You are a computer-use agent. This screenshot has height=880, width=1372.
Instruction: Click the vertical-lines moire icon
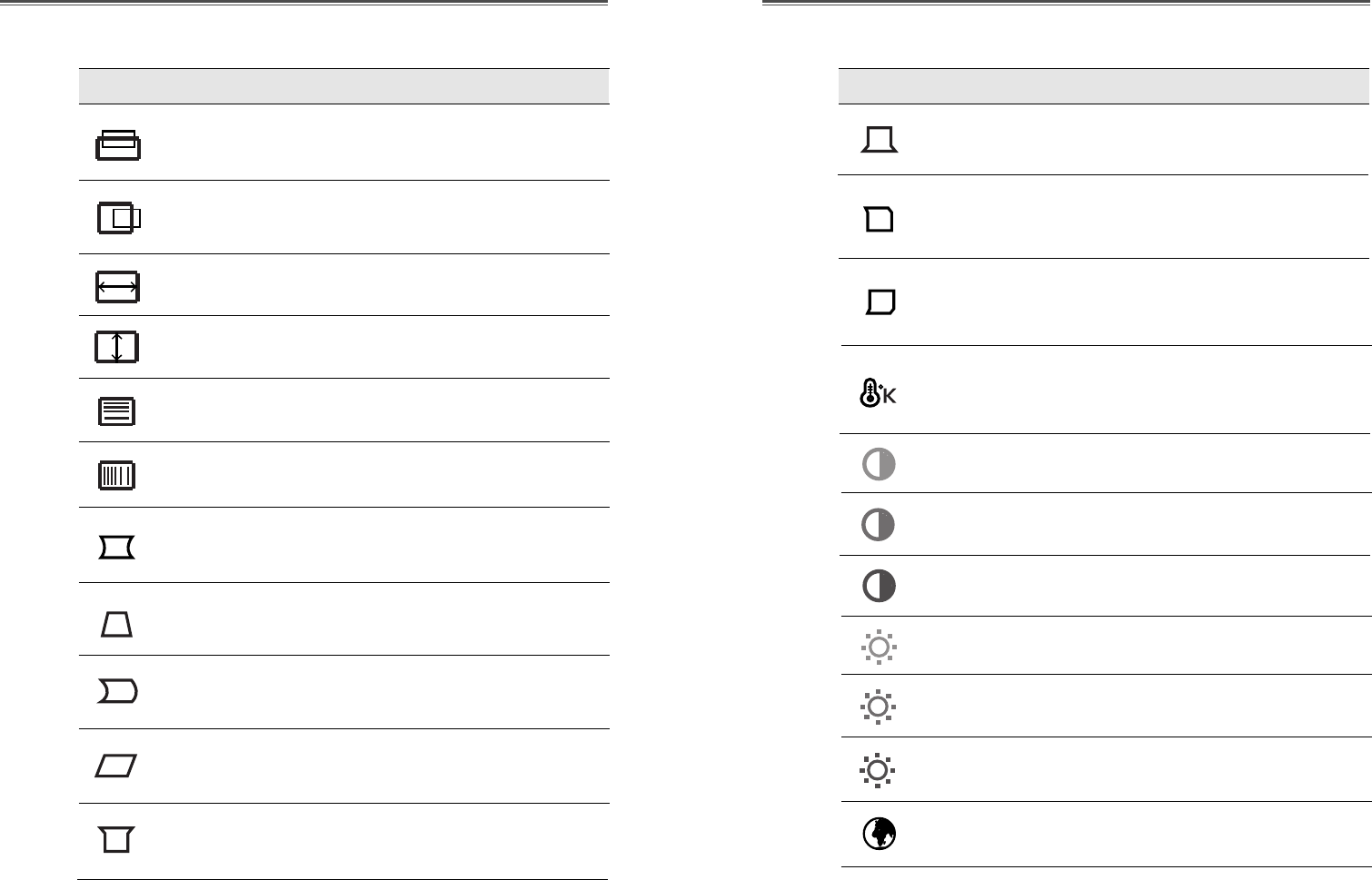tap(116, 475)
